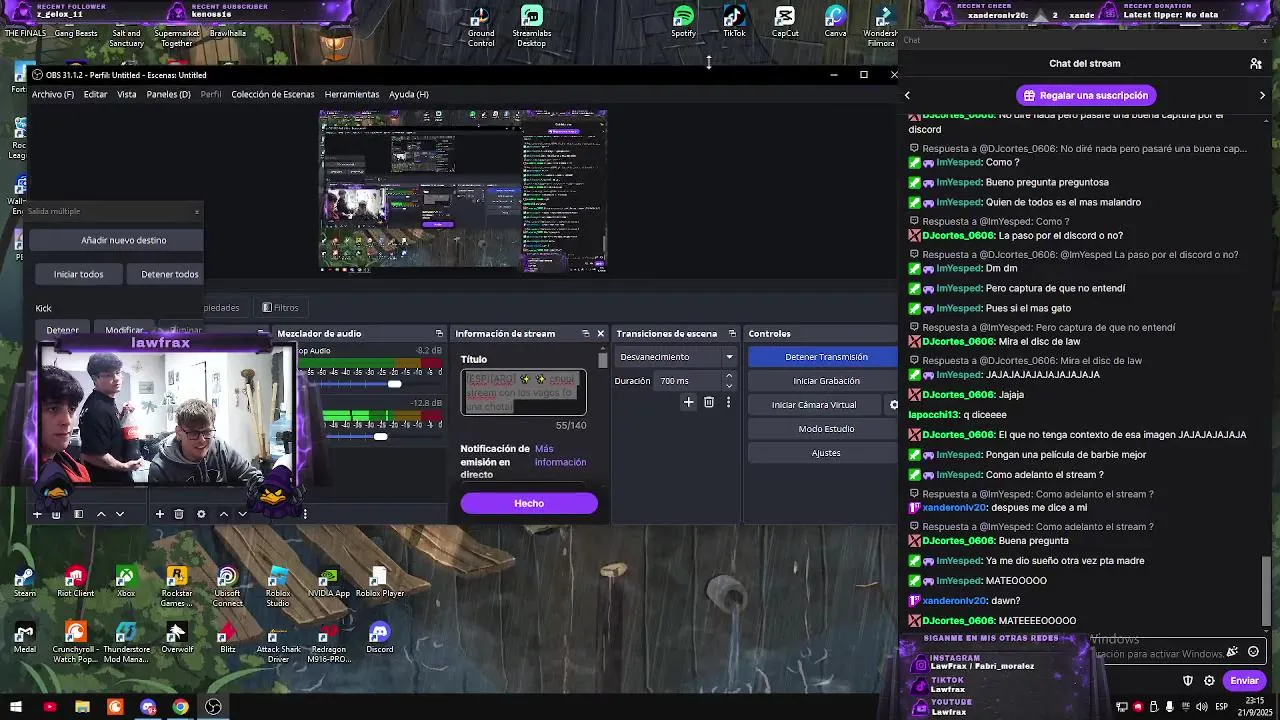Screen dimensions: 1280x720
Task: Pop out the Mezclador de audio dock
Action: click(439, 333)
